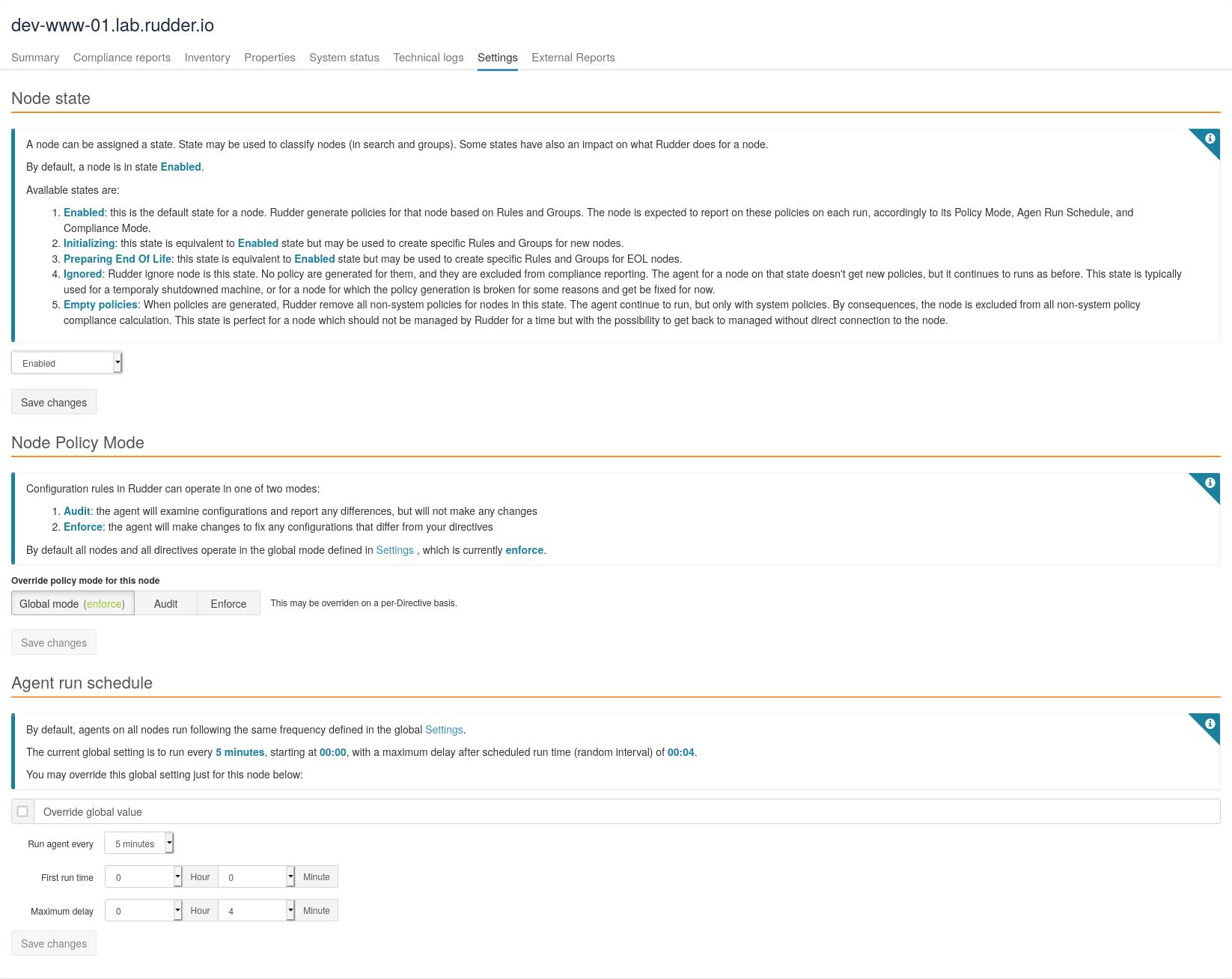This screenshot has width=1232, height=979.
Task: Switch node policy mode to Enforce
Action: [x=228, y=603]
